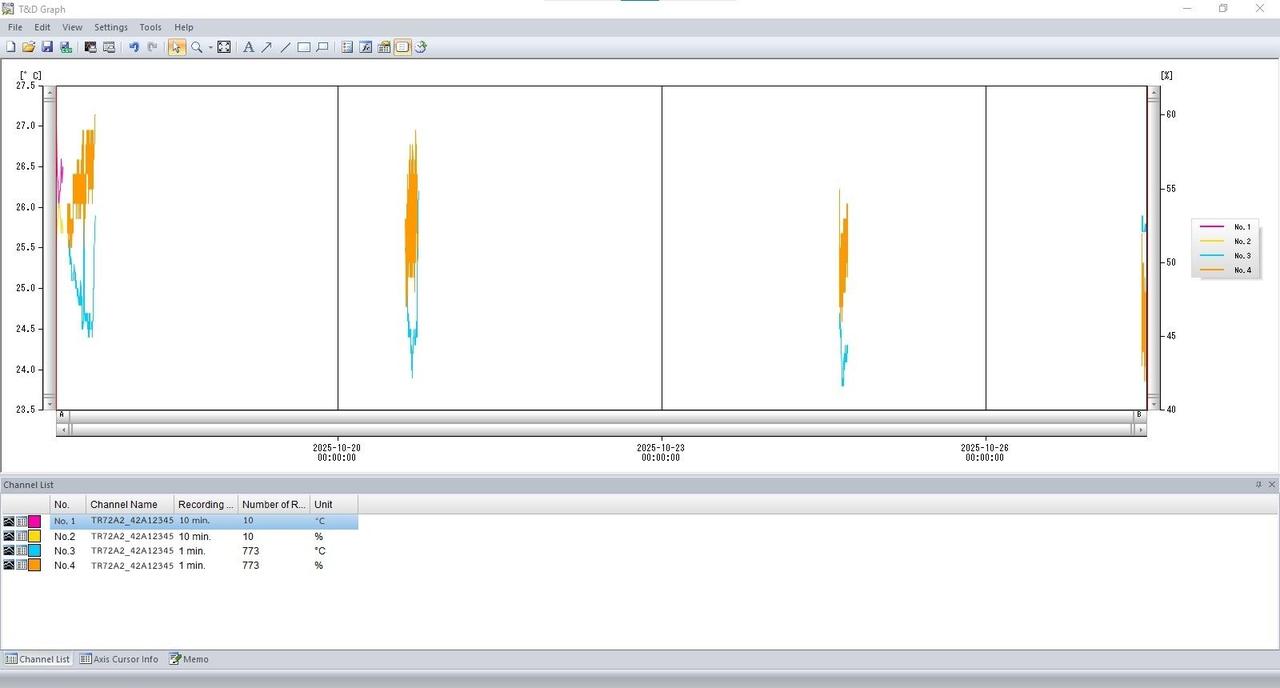Toggle graph visibility for channel No. 1
This screenshot has width=1280, height=688.
click(x=9, y=522)
